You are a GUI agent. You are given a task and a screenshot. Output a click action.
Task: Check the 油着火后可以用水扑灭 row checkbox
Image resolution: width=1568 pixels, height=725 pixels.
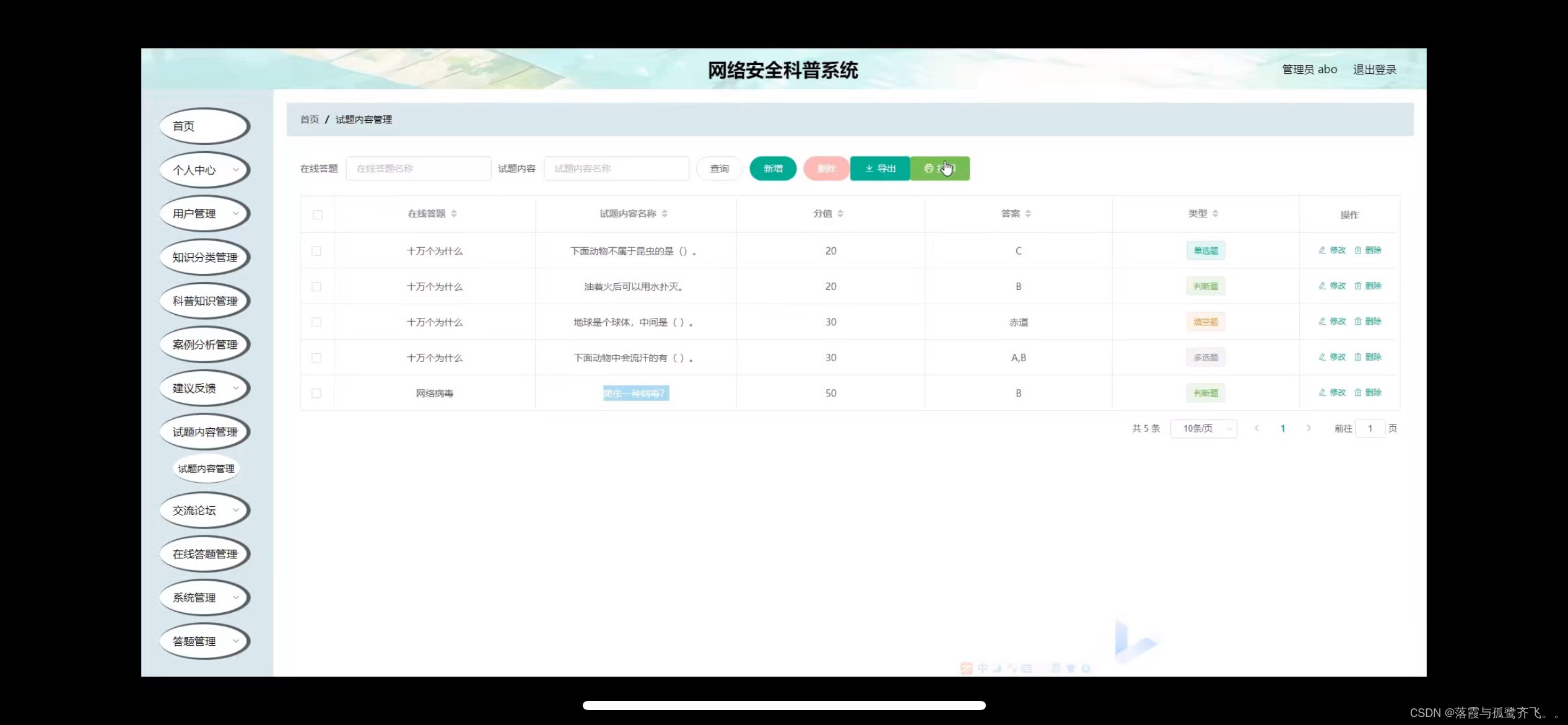[316, 286]
